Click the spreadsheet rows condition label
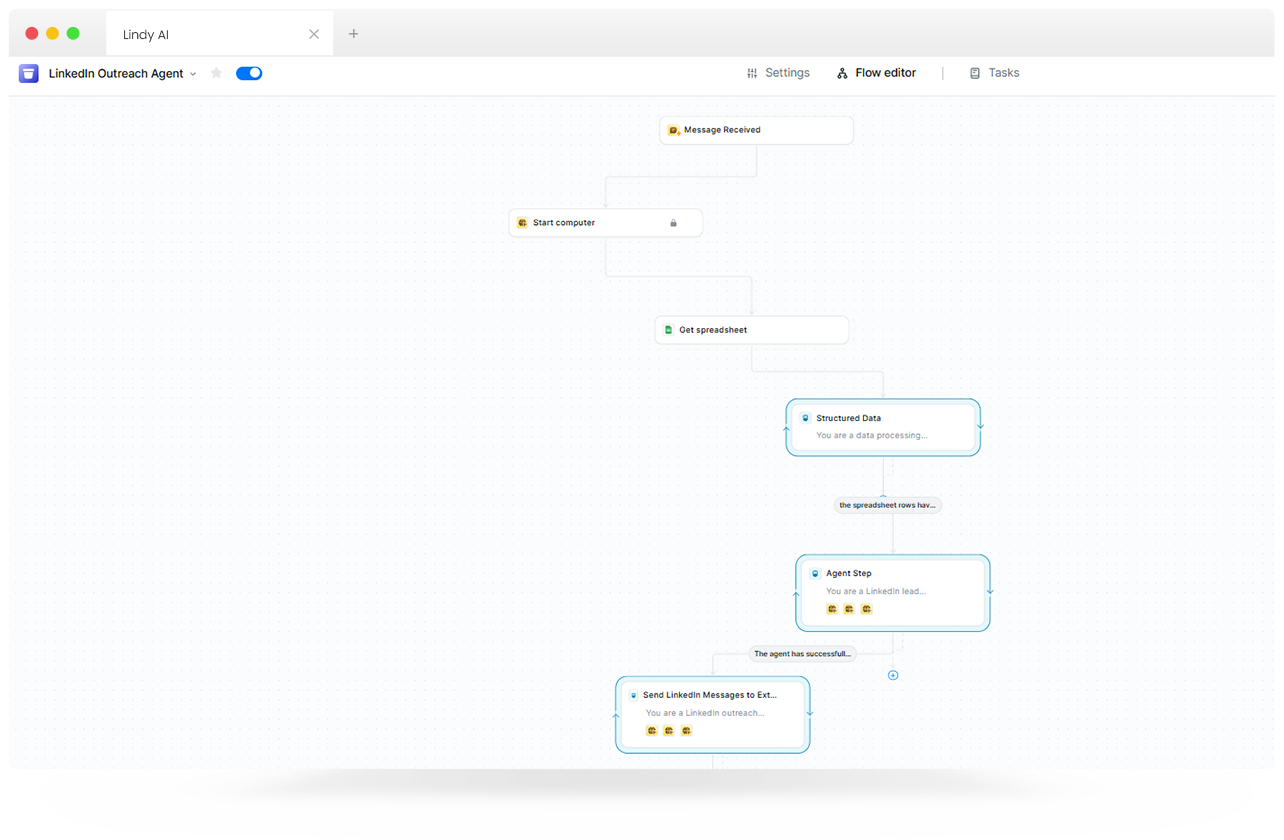The height and width of the screenshot is (840, 1284). tap(887, 505)
